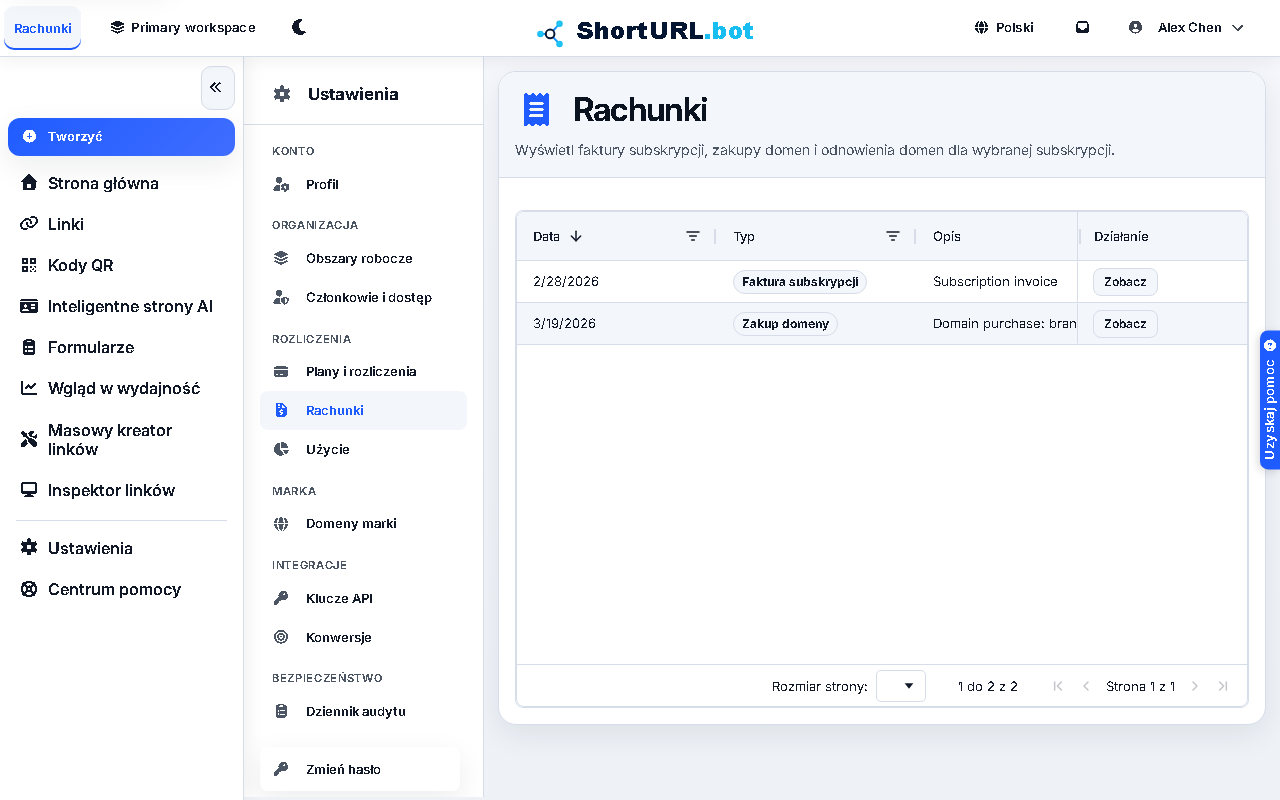1280x800 pixels.
Task: Click the home icon beside Strona główna
Action: (x=29, y=183)
